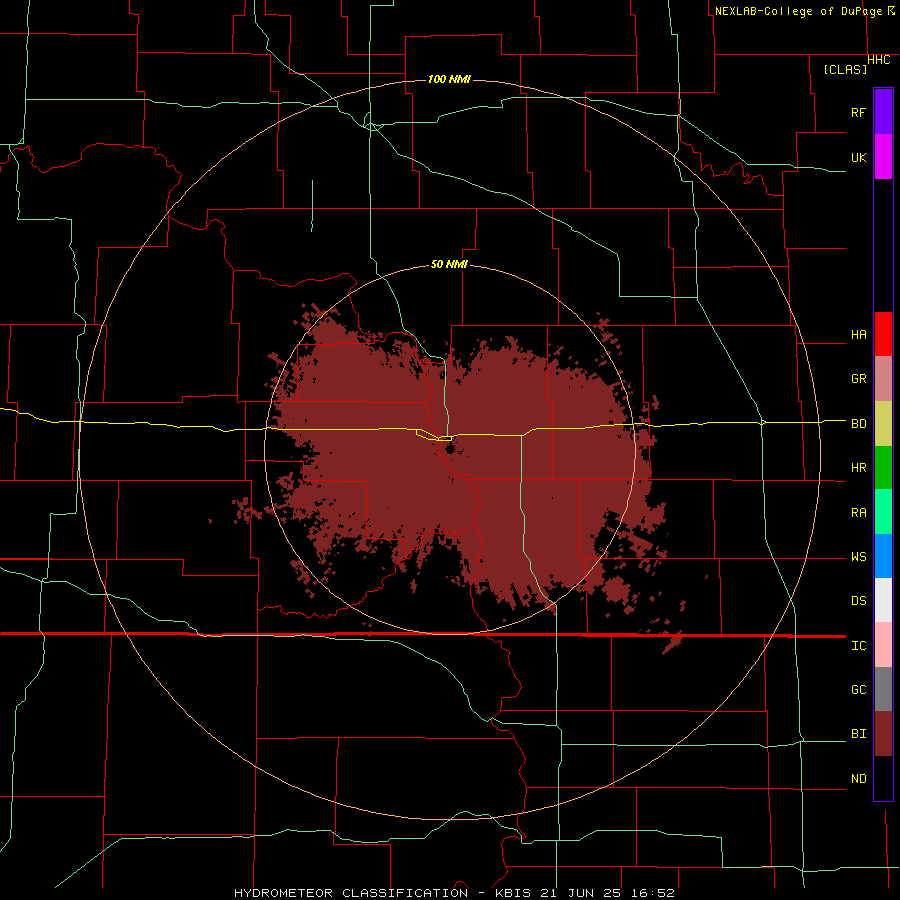Click the HA red legend swatch
Viewport: 900px width, 900px height.
coord(883,334)
